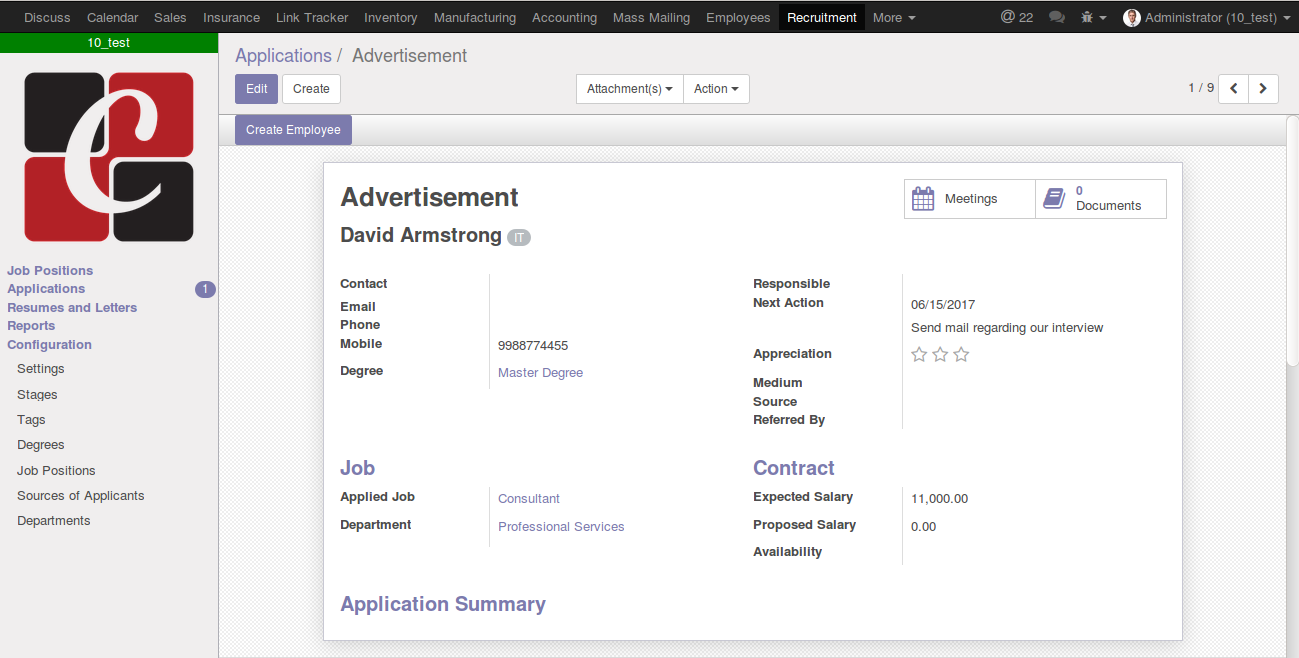
Task: Open Applications in the sidebar
Action: 46,289
